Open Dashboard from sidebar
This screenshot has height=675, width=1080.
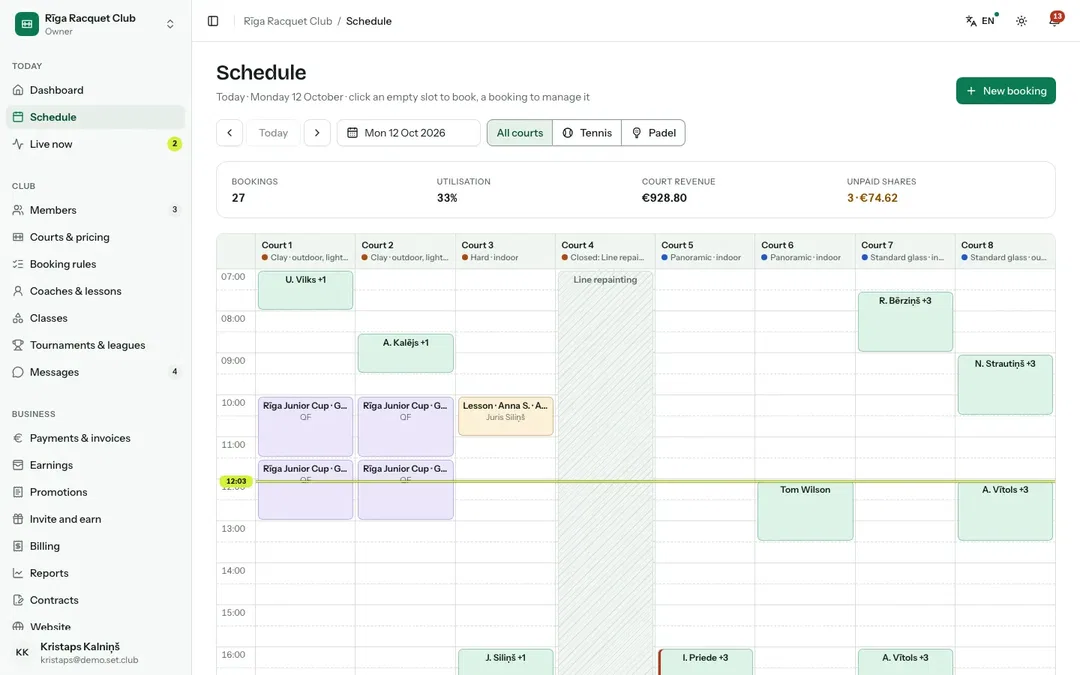(96, 90)
